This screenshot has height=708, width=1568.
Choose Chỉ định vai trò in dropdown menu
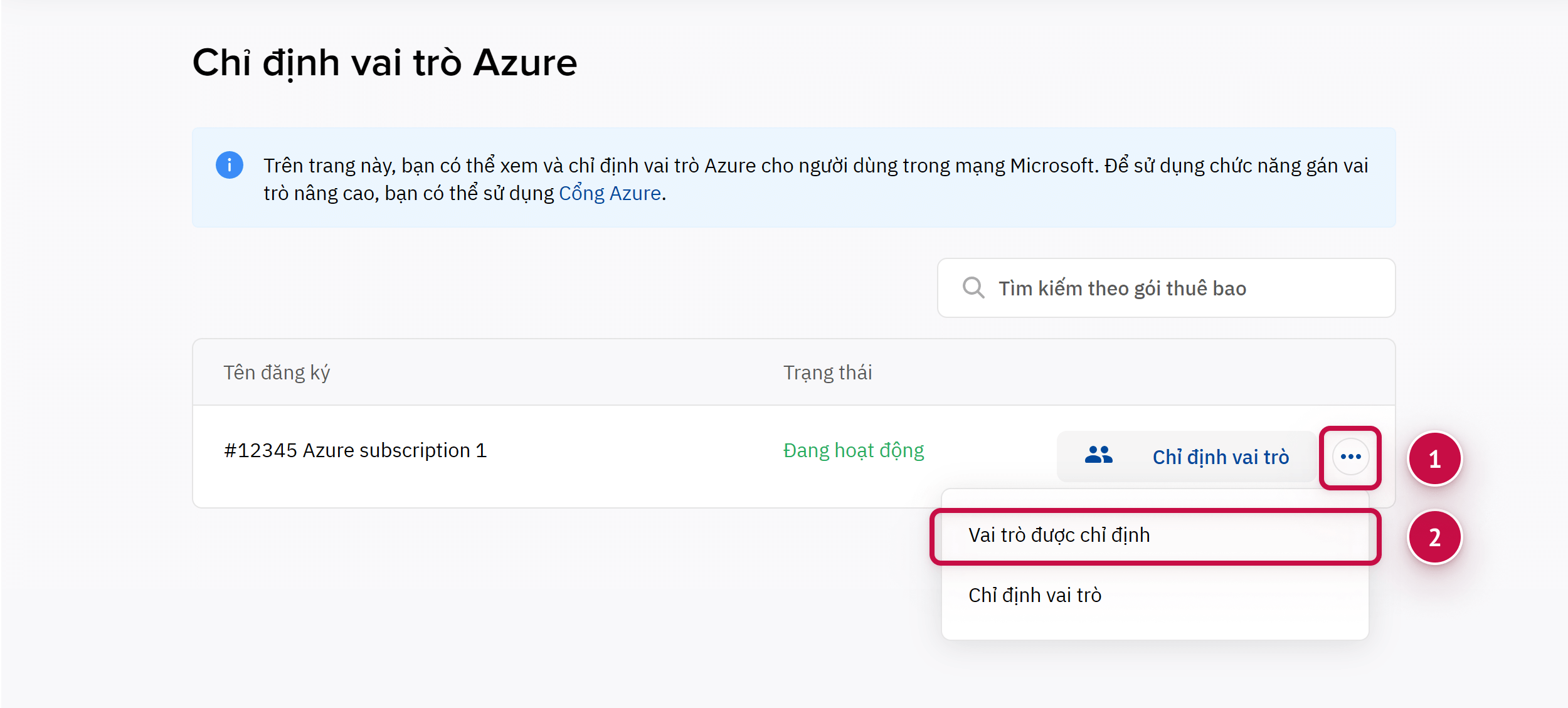[x=1034, y=595]
